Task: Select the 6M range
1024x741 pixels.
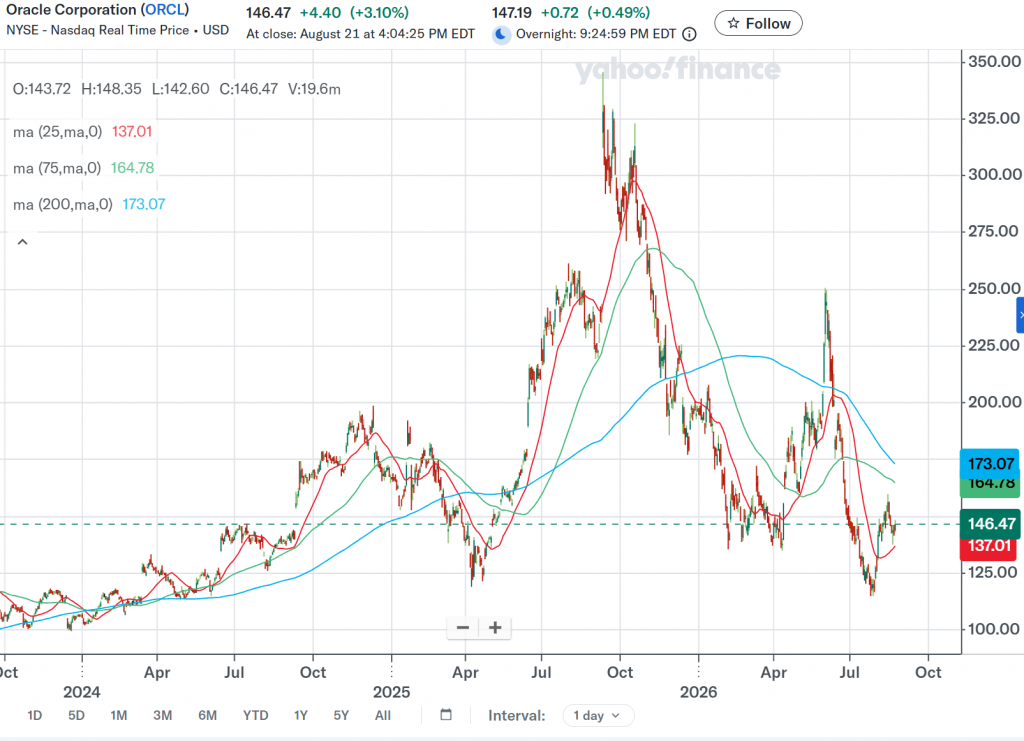Action: tap(208, 716)
